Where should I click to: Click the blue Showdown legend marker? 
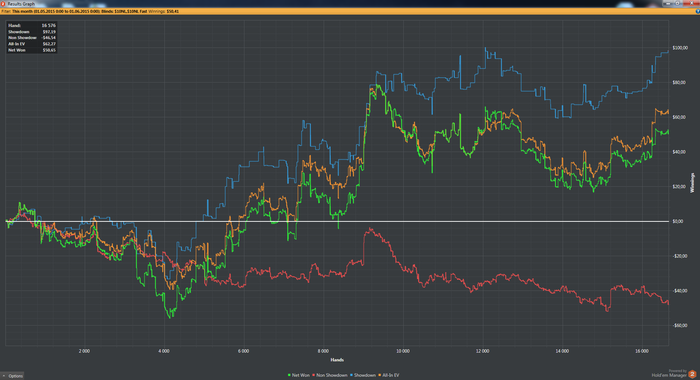pyautogui.click(x=352, y=375)
